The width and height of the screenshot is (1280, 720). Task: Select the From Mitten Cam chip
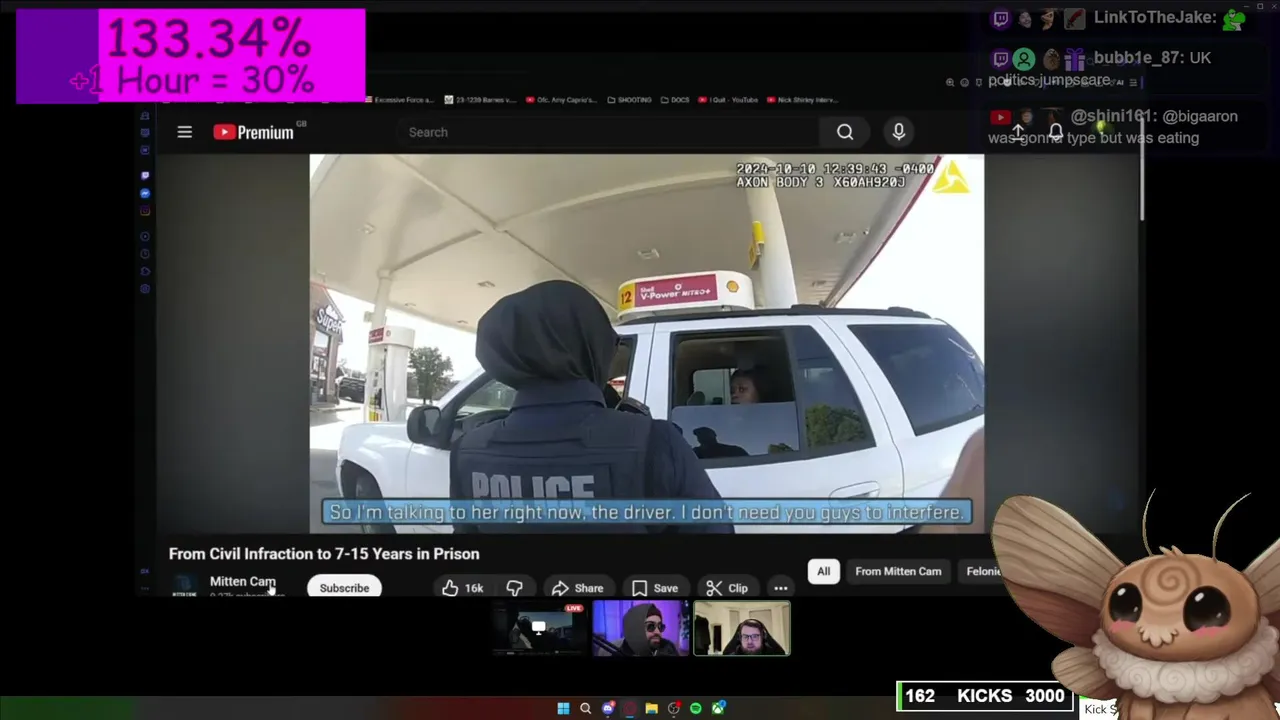click(898, 571)
